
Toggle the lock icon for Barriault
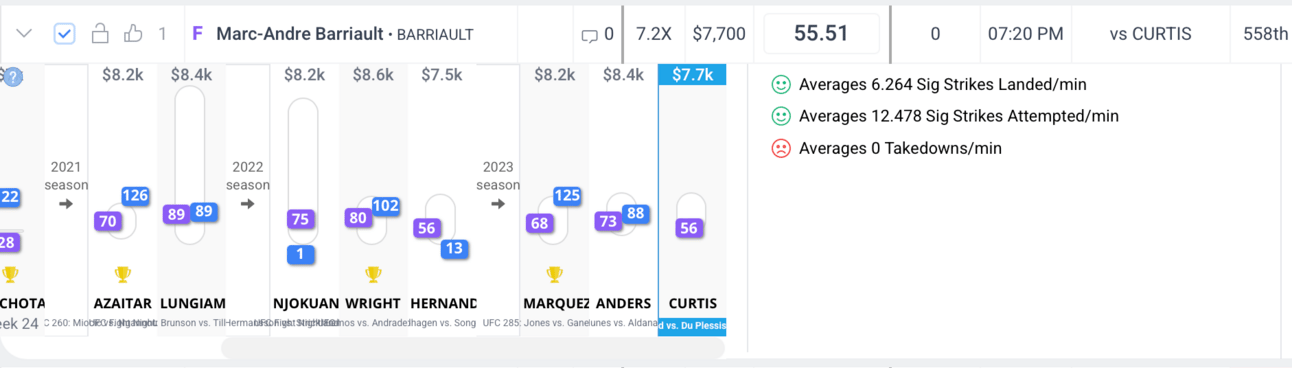point(100,34)
